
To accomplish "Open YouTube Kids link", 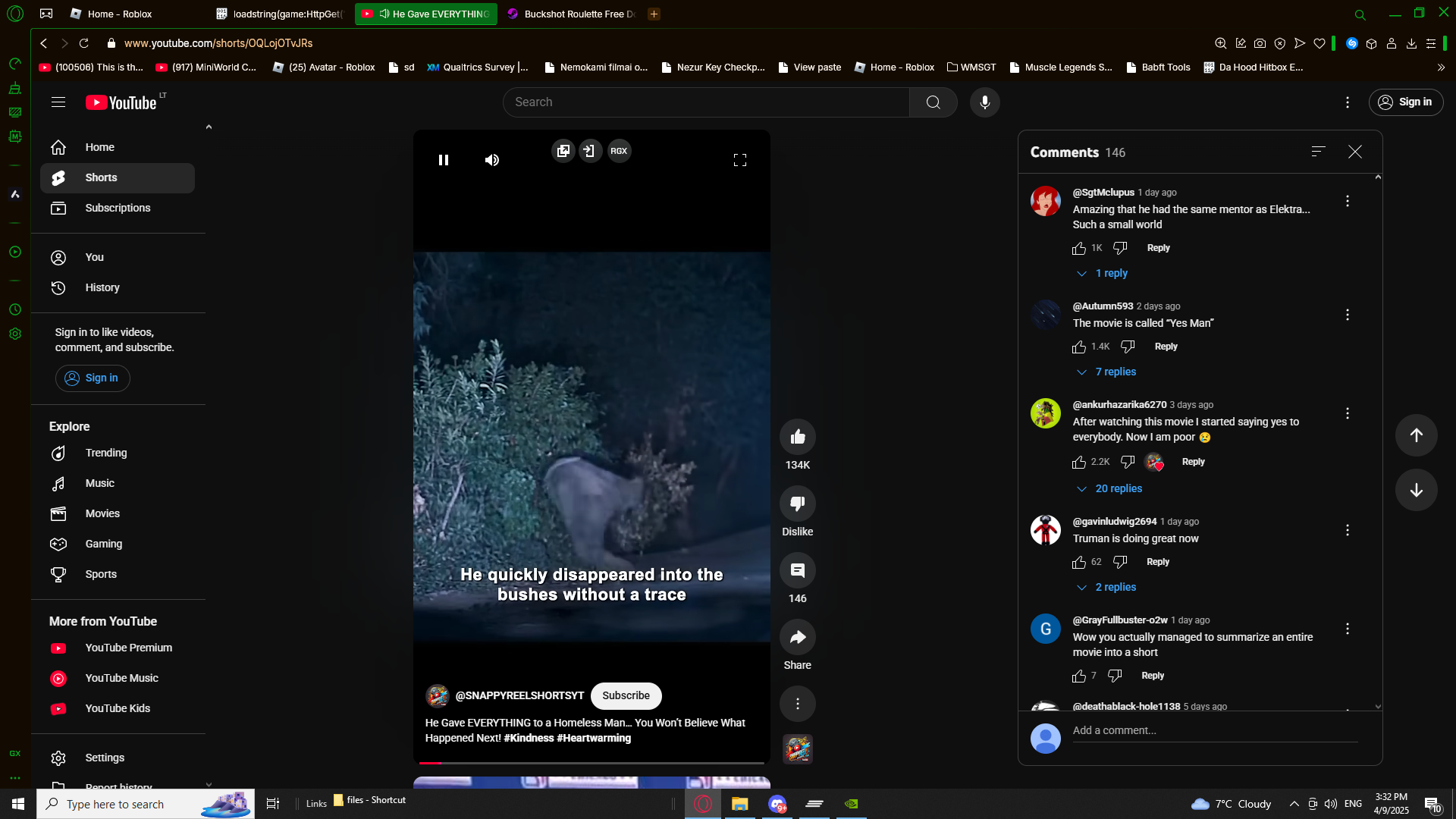I will tap(118, 708).
